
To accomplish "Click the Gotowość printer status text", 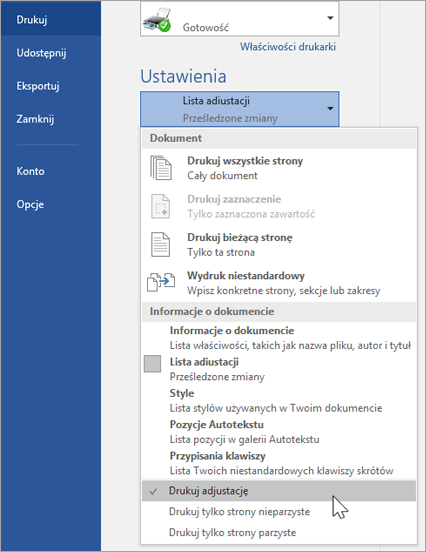I will tap(206, 27).
